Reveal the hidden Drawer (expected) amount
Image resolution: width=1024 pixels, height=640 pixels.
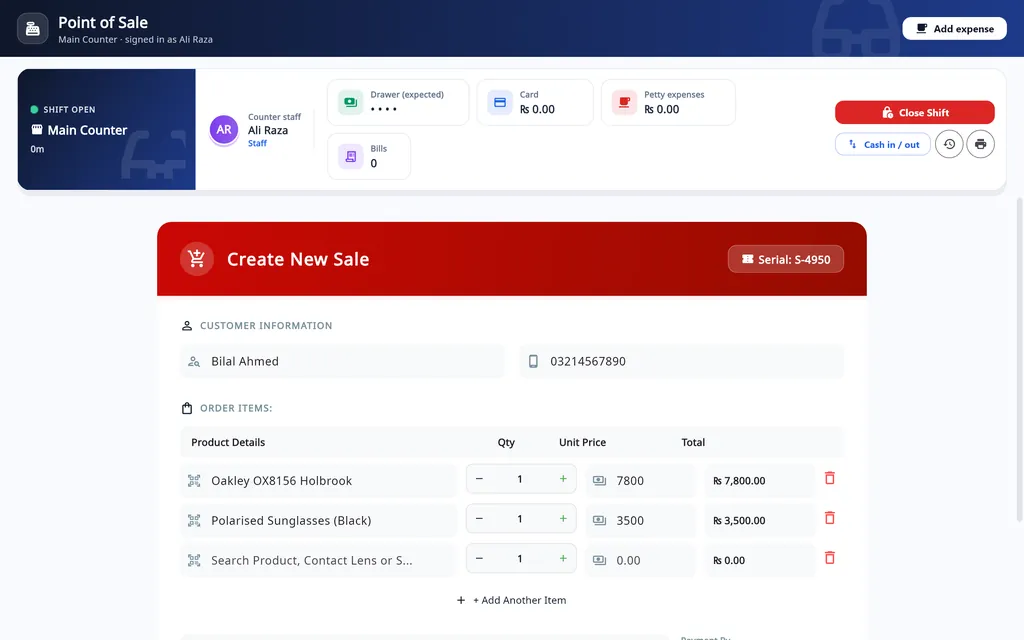pos(384,109)
